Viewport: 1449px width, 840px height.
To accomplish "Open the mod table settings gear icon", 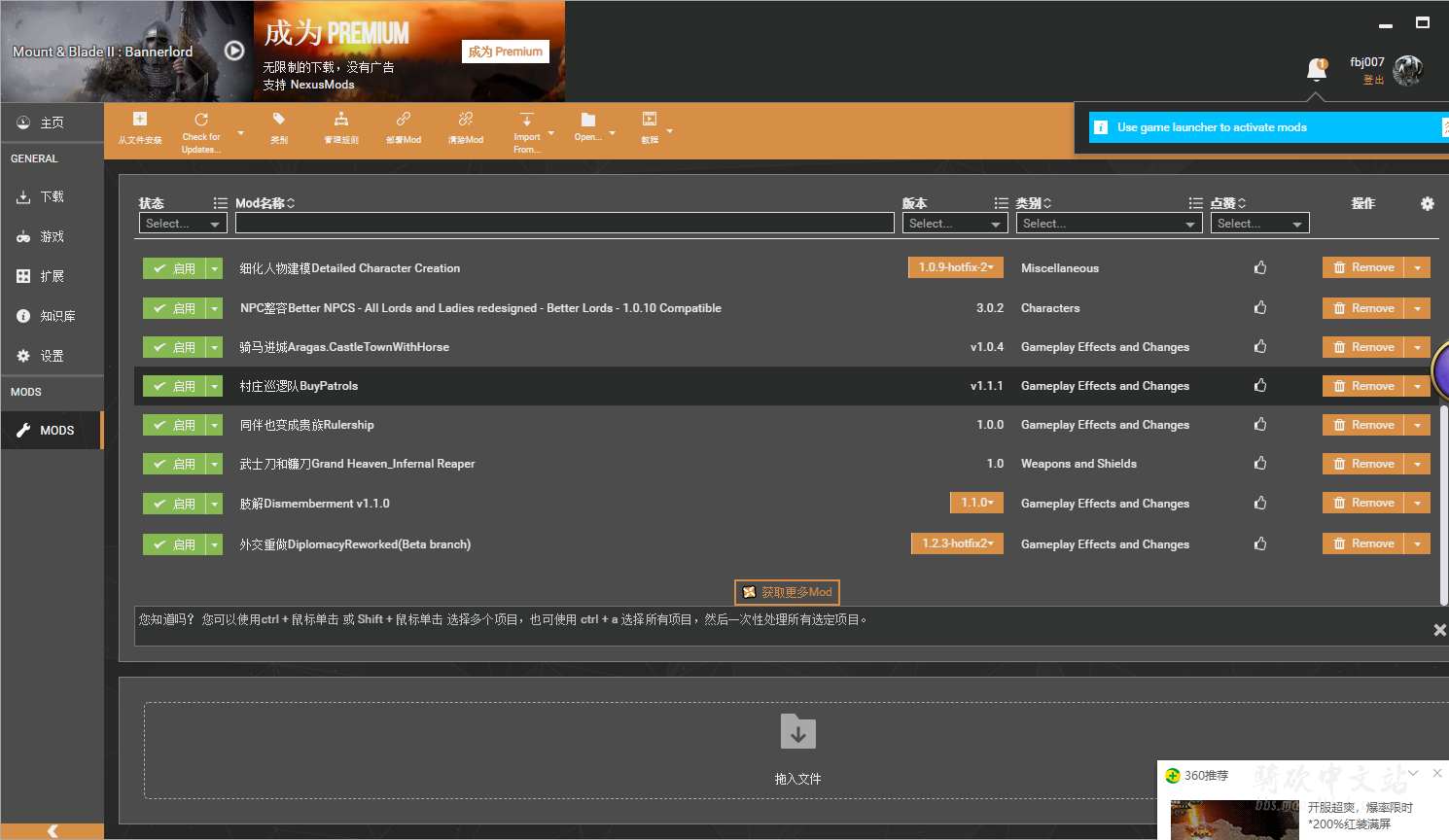I will [1428, 203].
